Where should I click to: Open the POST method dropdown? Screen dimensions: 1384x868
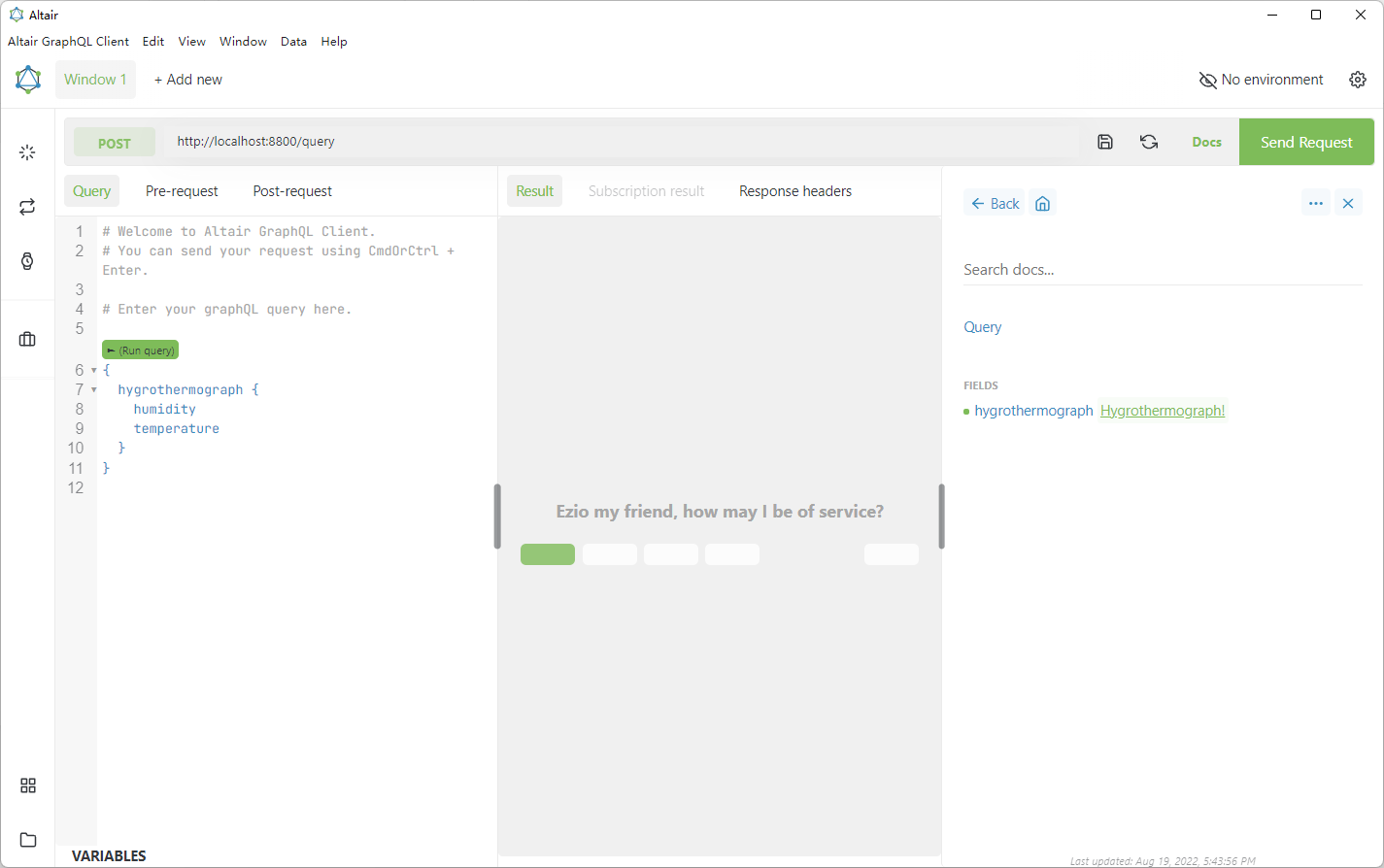[x=115, y=143]
